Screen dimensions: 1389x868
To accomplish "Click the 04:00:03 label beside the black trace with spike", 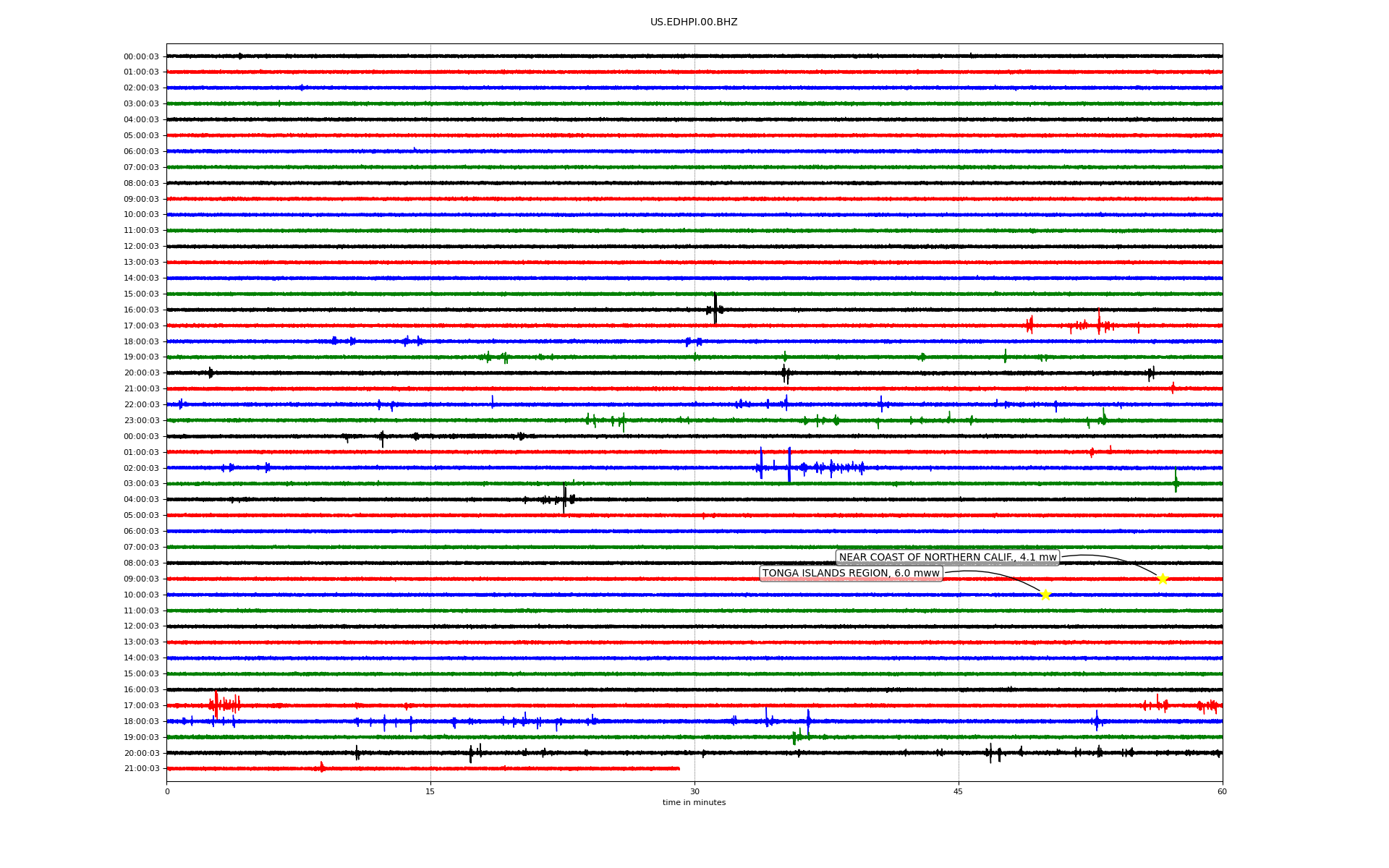I will point(141,499).
